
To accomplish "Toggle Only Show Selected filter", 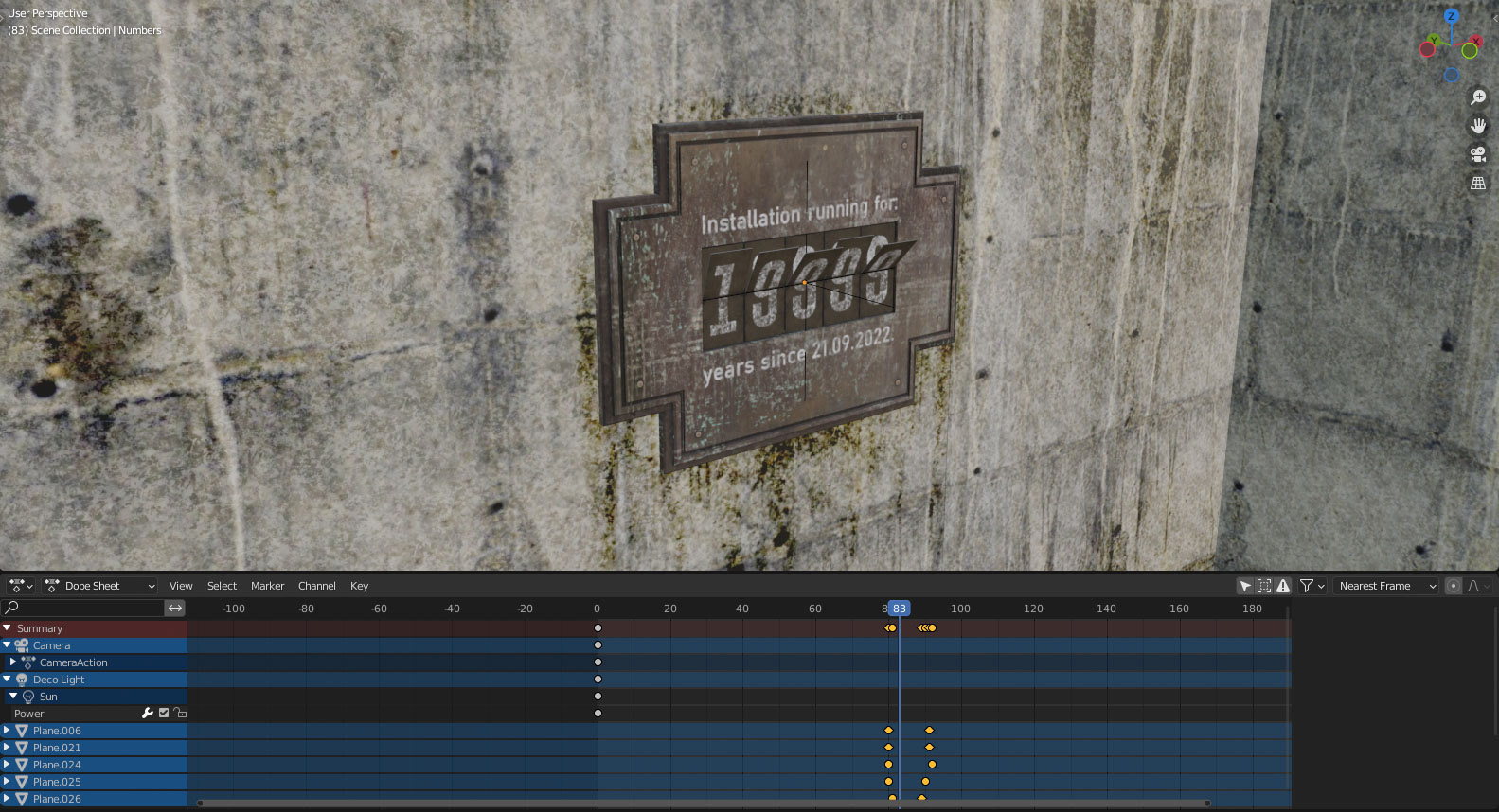I will tap(1245, 586).
